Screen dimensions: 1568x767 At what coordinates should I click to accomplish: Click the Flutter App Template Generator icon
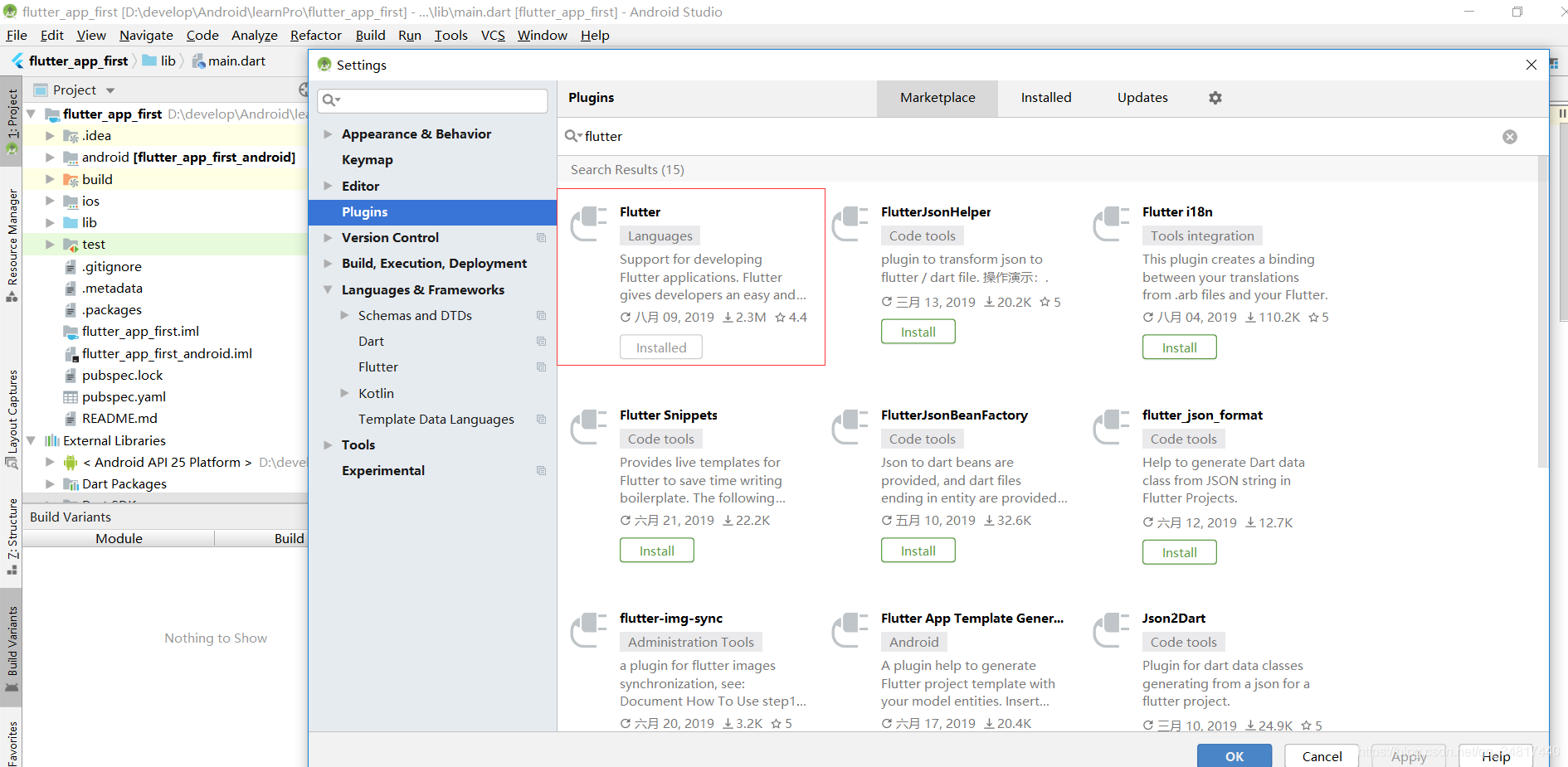coord(850,630)
